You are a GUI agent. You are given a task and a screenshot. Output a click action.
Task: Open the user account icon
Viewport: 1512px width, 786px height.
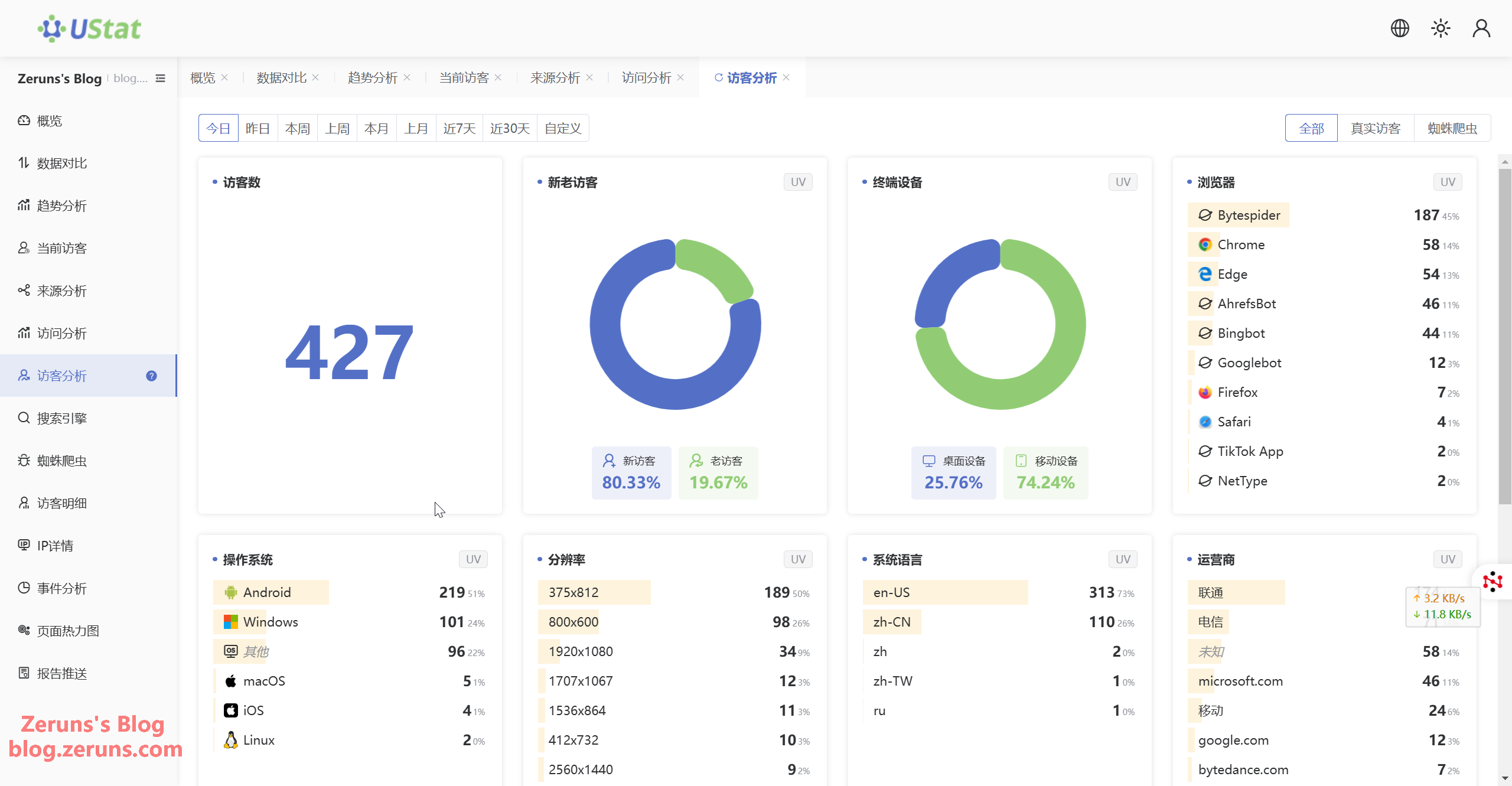pyautogui.click(x=1481, y=28)
